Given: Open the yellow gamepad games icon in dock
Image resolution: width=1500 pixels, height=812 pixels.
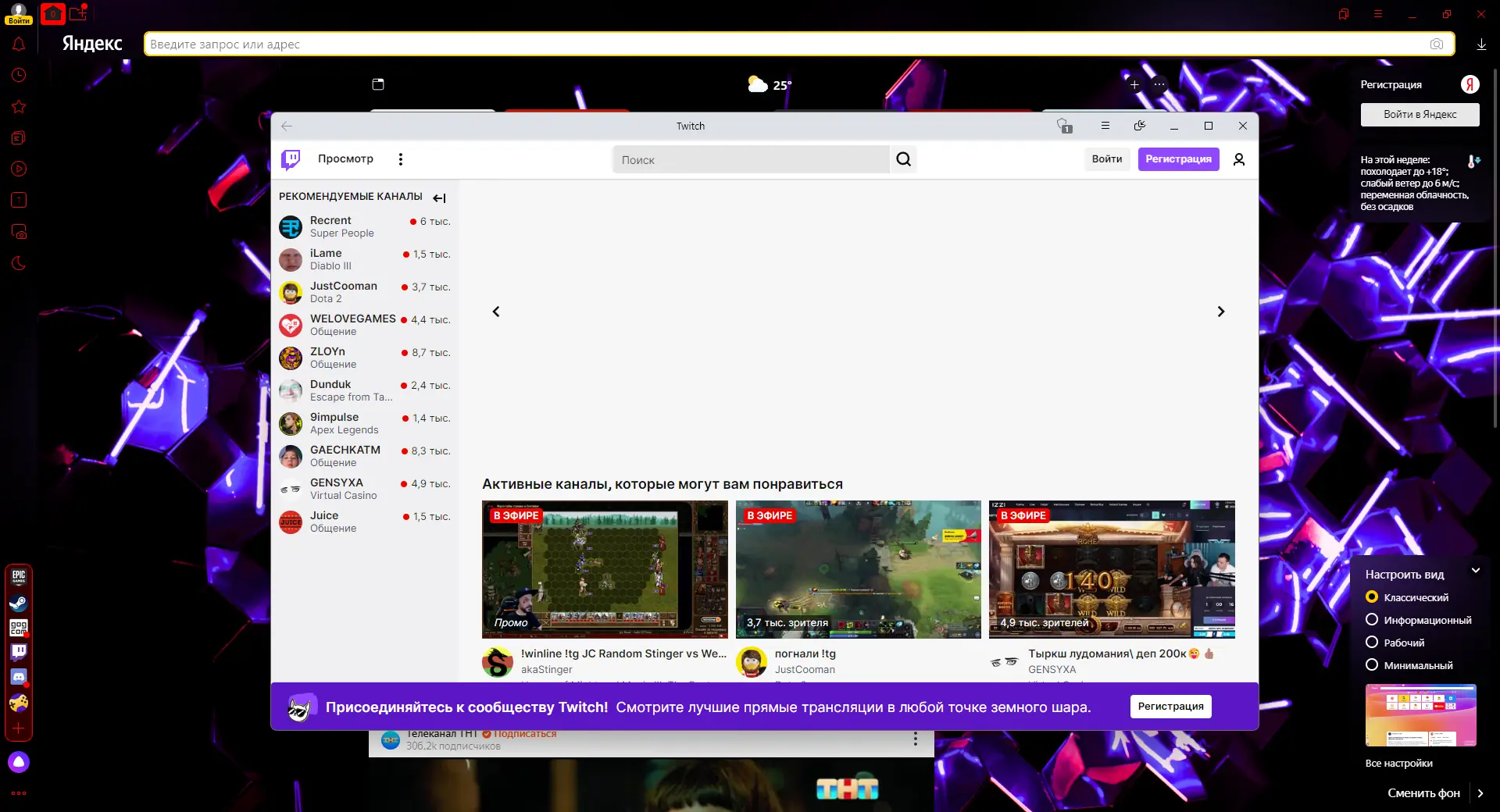Looking at the screenshot, I should pyautogui.click(x=19, y=703).
